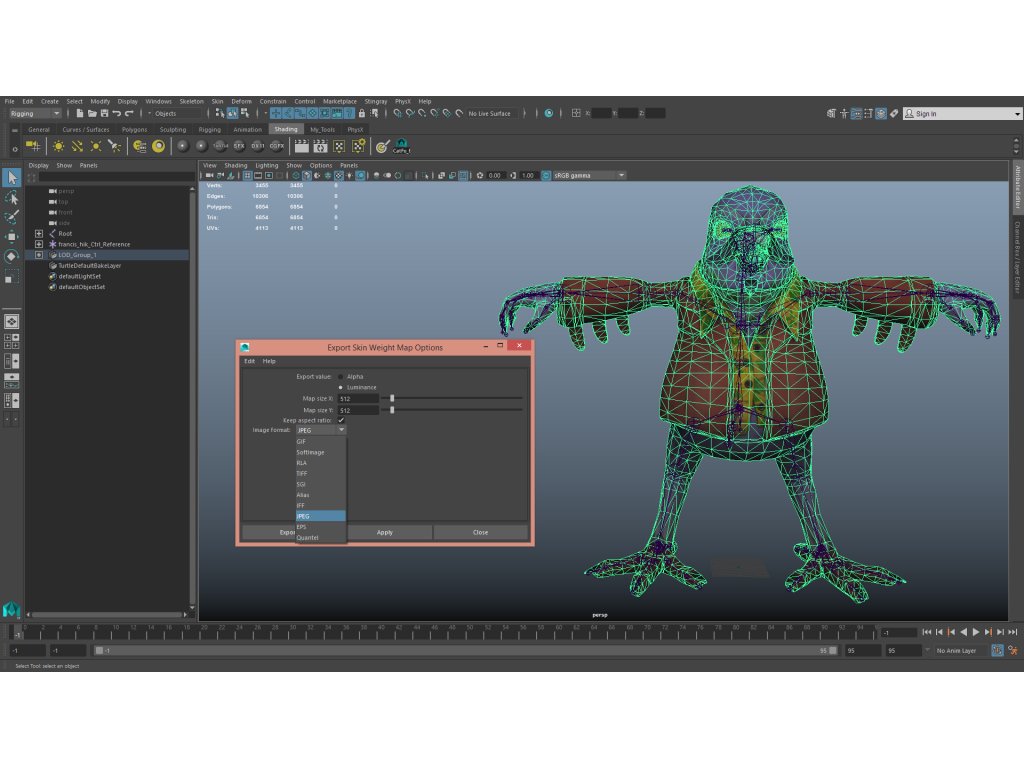Image resolution: width=1024 pixels, height=768 pixels.
Task: Expand francis_hik_Ctrl_Reference node in Outliner
Action: pos(39,244)
